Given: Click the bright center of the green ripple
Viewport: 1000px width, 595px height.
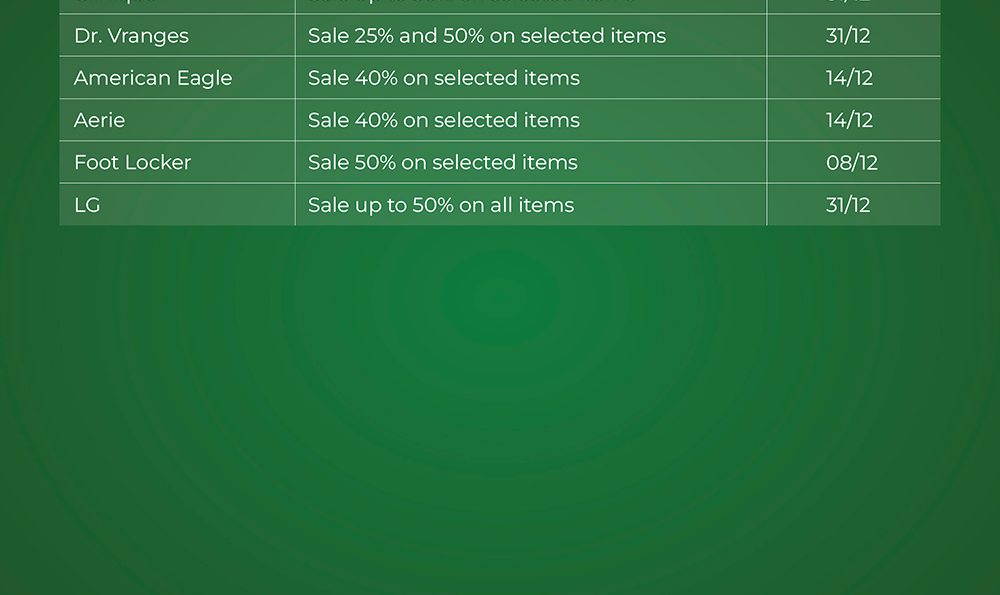Looking at the screenshot, I should pos(500,298).
